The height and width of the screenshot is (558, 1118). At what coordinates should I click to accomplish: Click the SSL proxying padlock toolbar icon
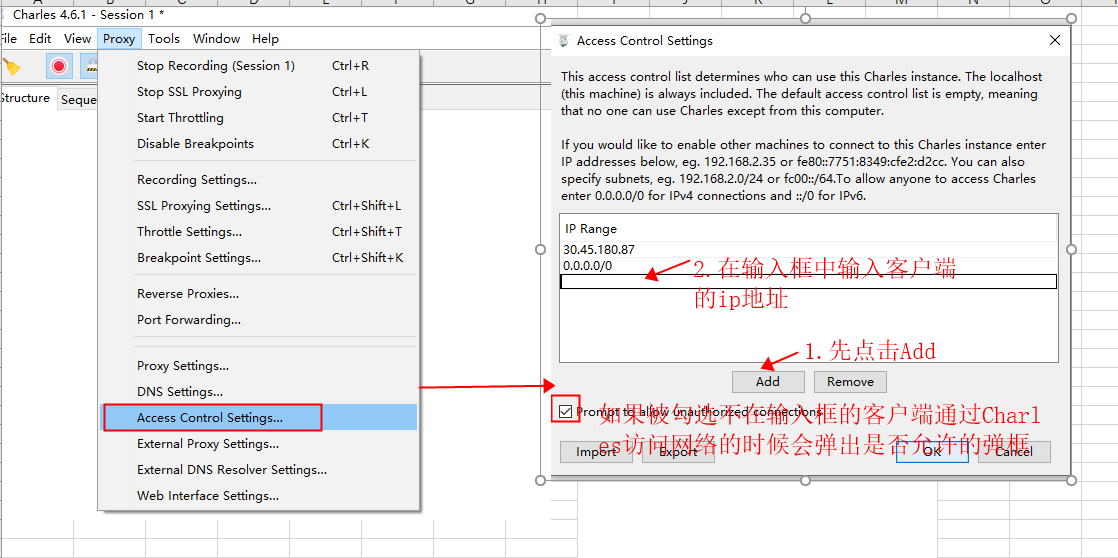point(90,66)
